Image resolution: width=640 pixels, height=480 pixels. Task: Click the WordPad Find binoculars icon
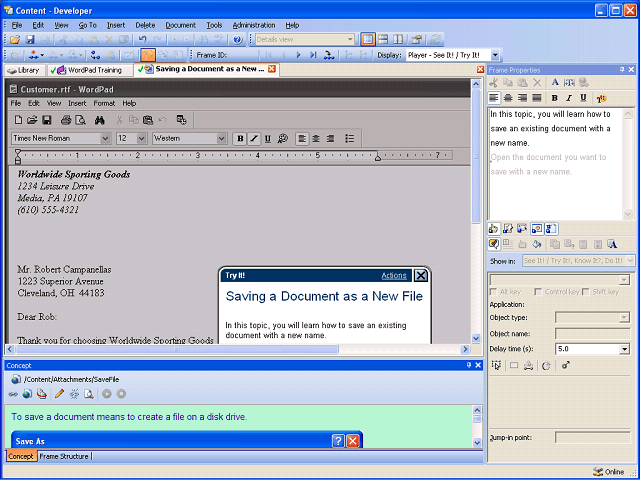(100, 120)
